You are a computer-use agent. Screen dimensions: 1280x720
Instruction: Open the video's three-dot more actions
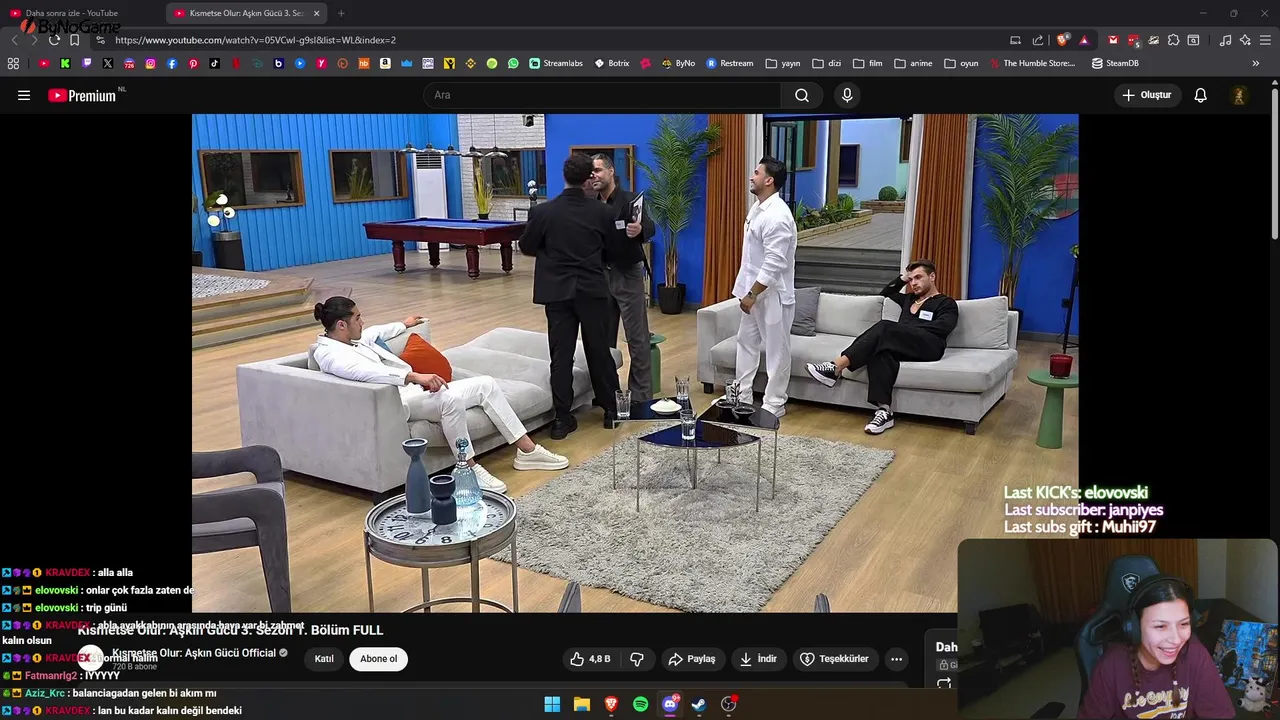pos(896,659)
